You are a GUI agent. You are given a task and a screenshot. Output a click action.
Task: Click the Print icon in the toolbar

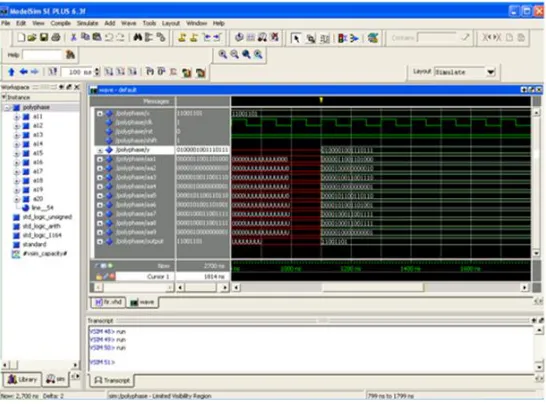56,37
